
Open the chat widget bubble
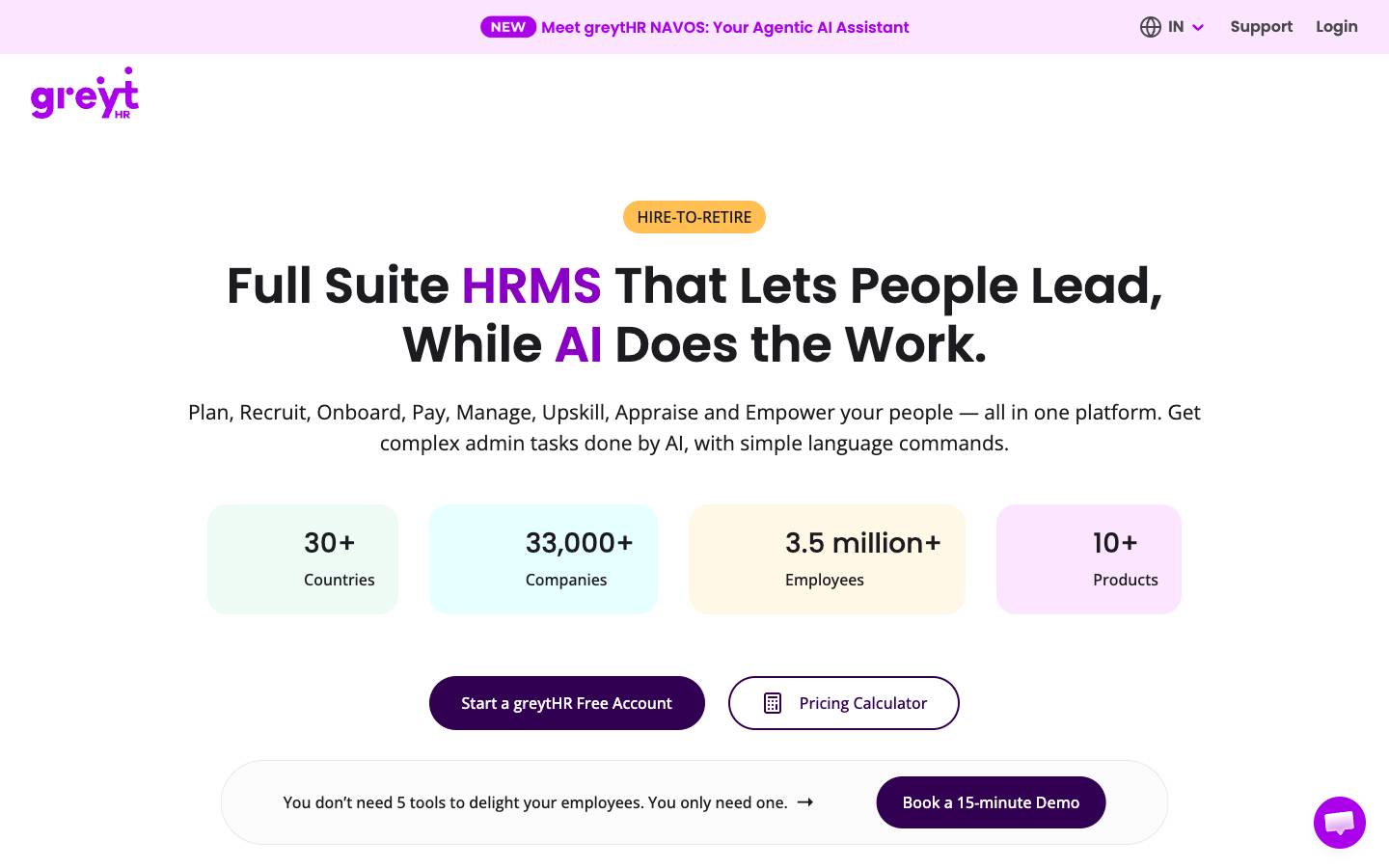pos(1339,823)
